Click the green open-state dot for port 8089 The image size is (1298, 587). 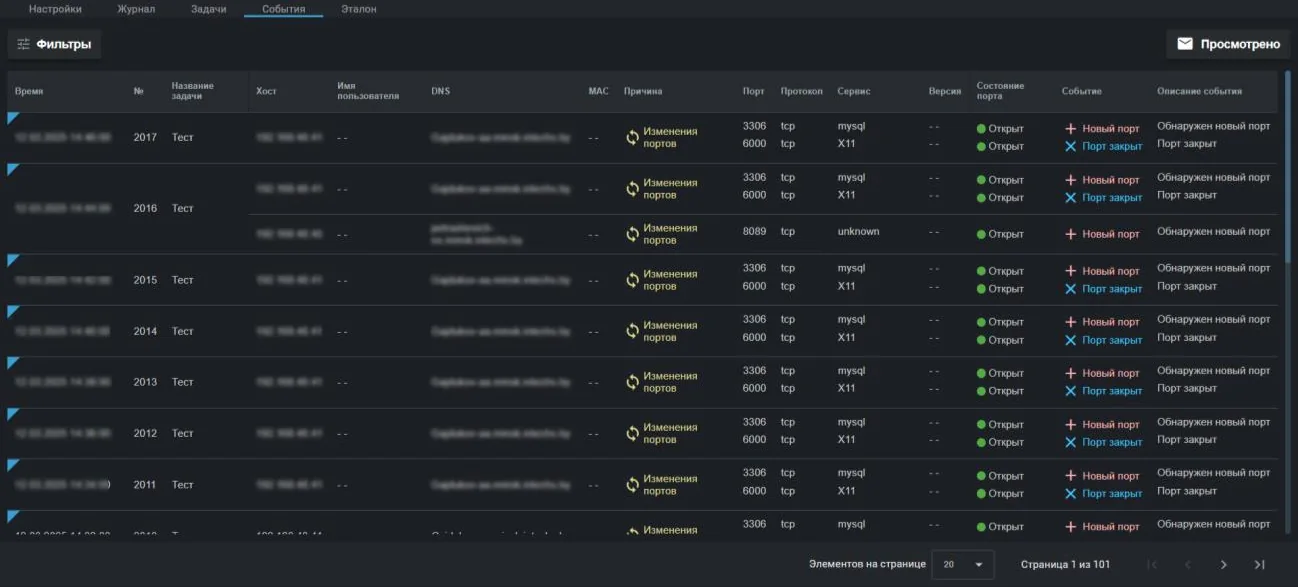[x=981, y=234]
